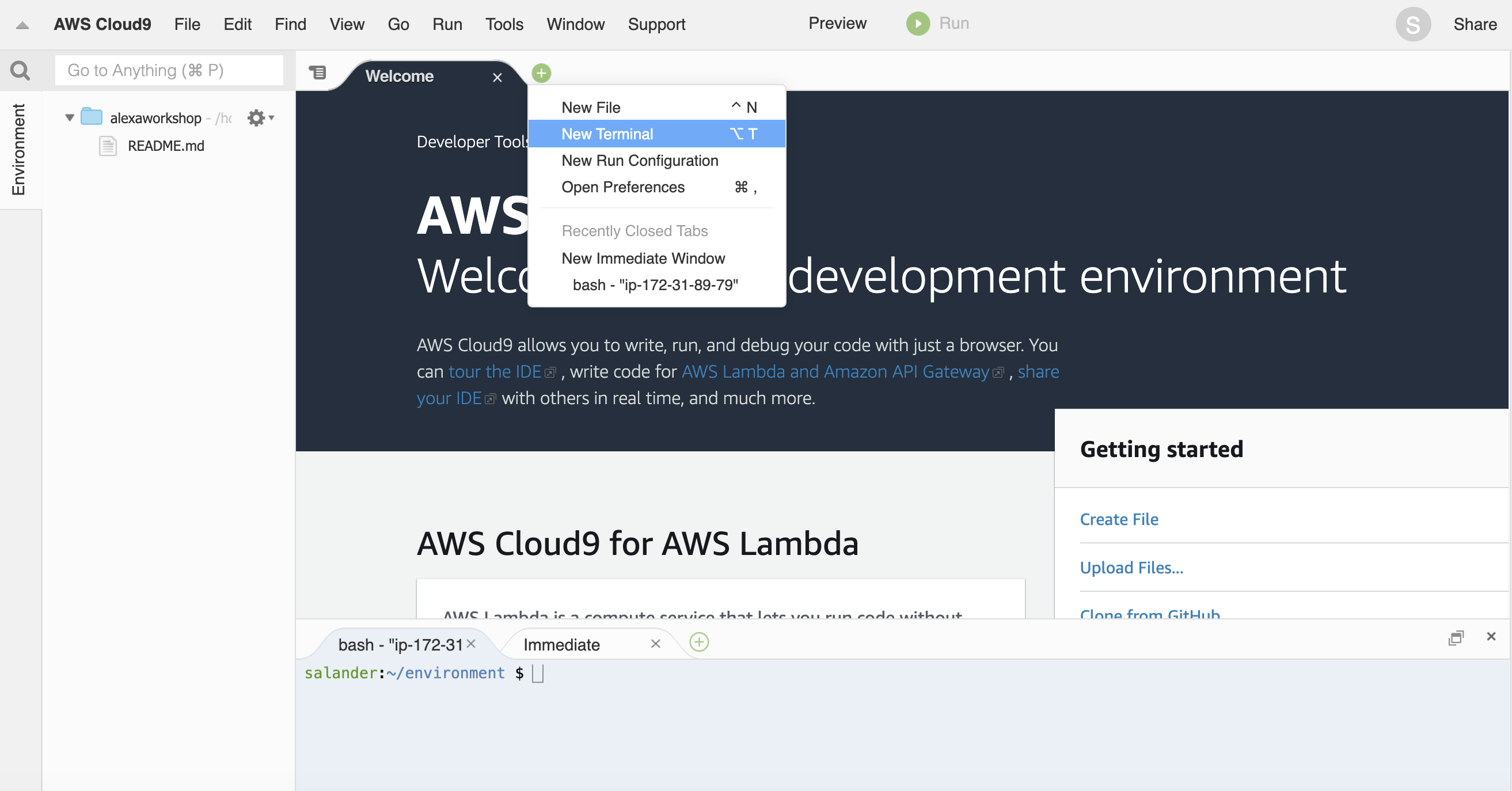Open the File menu
This screenshot has height=791, width=1512.
click(187, 24)
